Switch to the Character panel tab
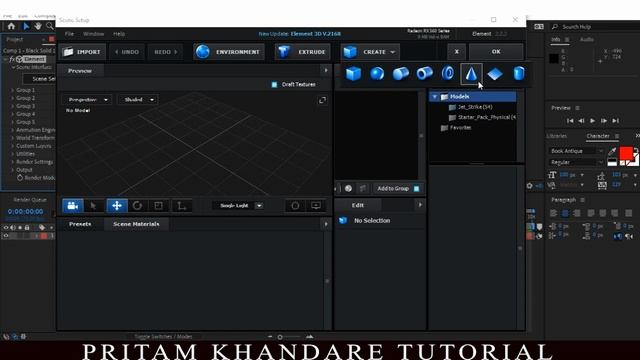The image size is (640, 360). (x=598, y=136)
